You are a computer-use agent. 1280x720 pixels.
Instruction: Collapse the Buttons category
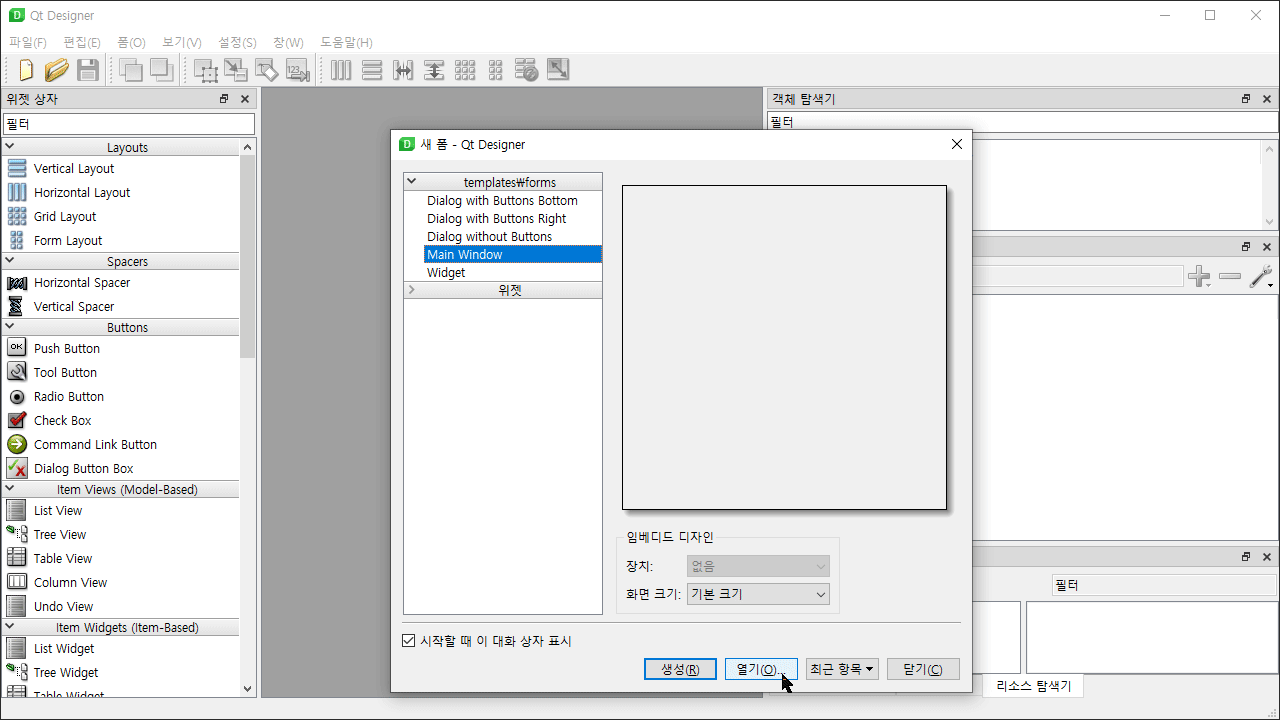(10, 327)
